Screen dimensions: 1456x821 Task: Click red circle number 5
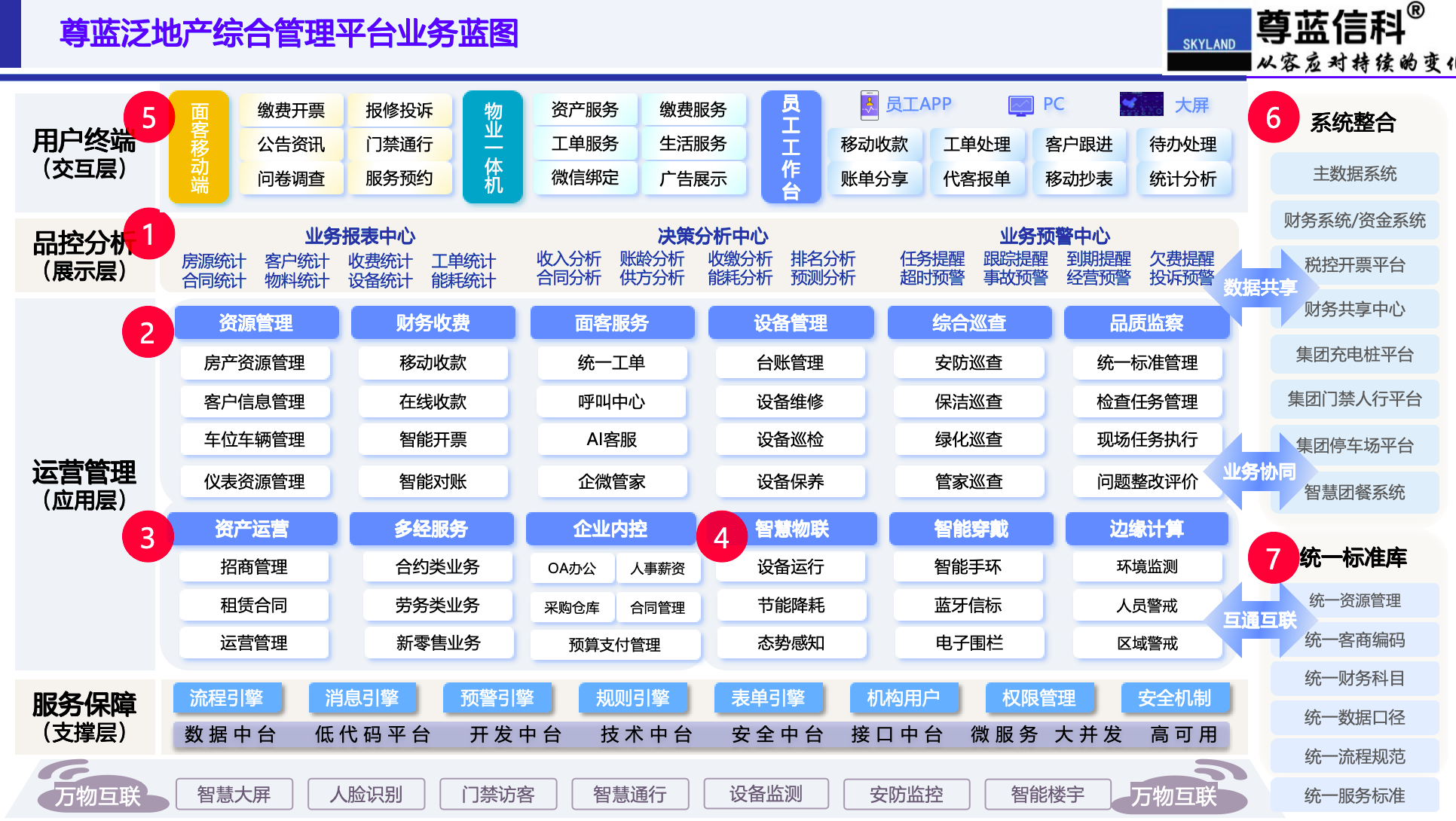(148, 118)
